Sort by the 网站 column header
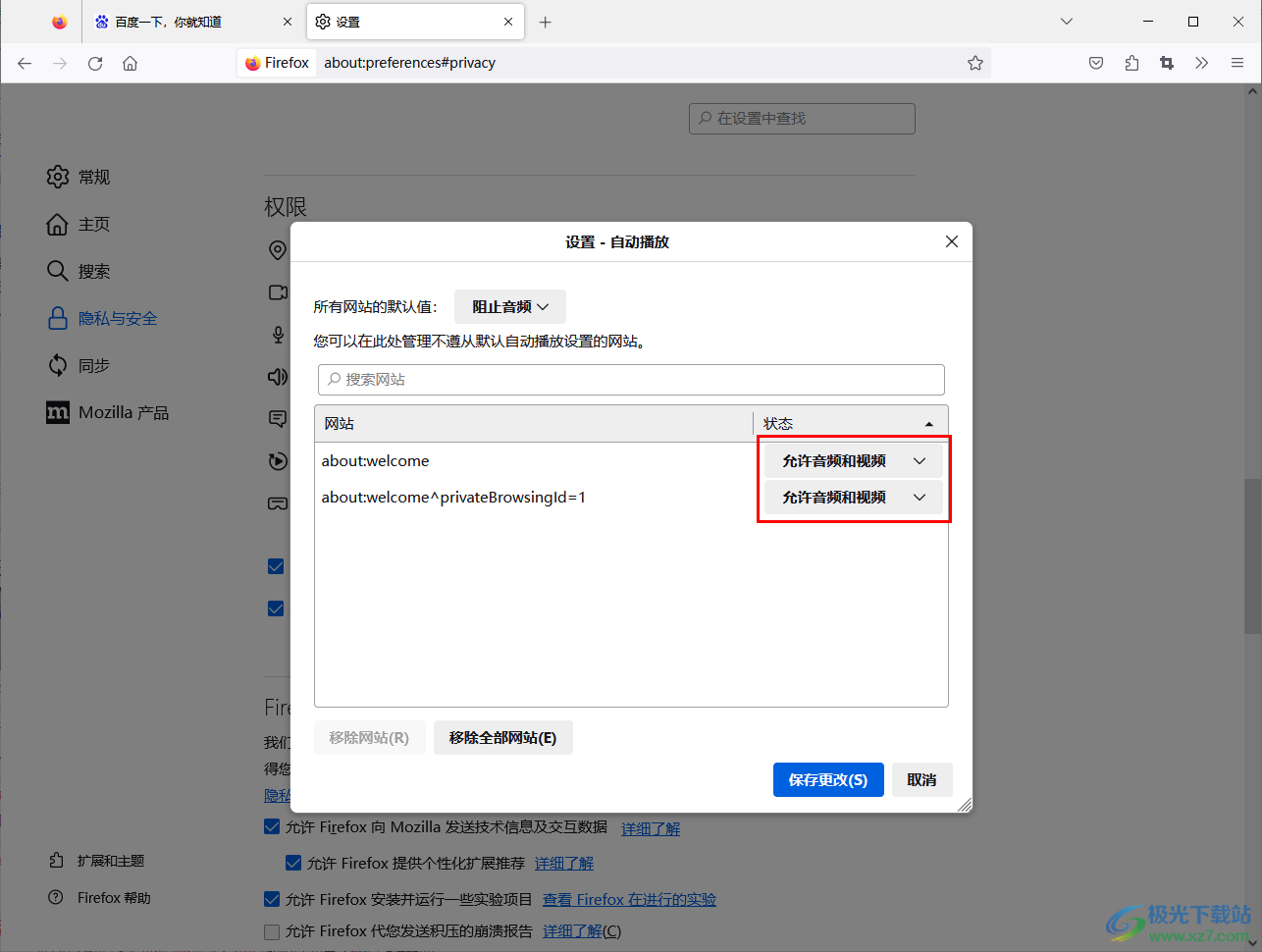 tap(534, 423)
